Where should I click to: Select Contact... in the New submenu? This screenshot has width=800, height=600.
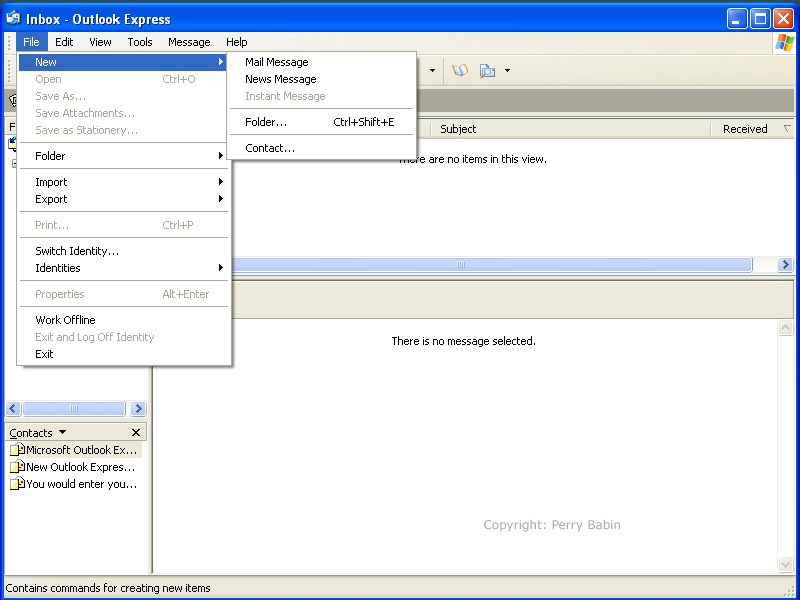[x=270, y=148]
